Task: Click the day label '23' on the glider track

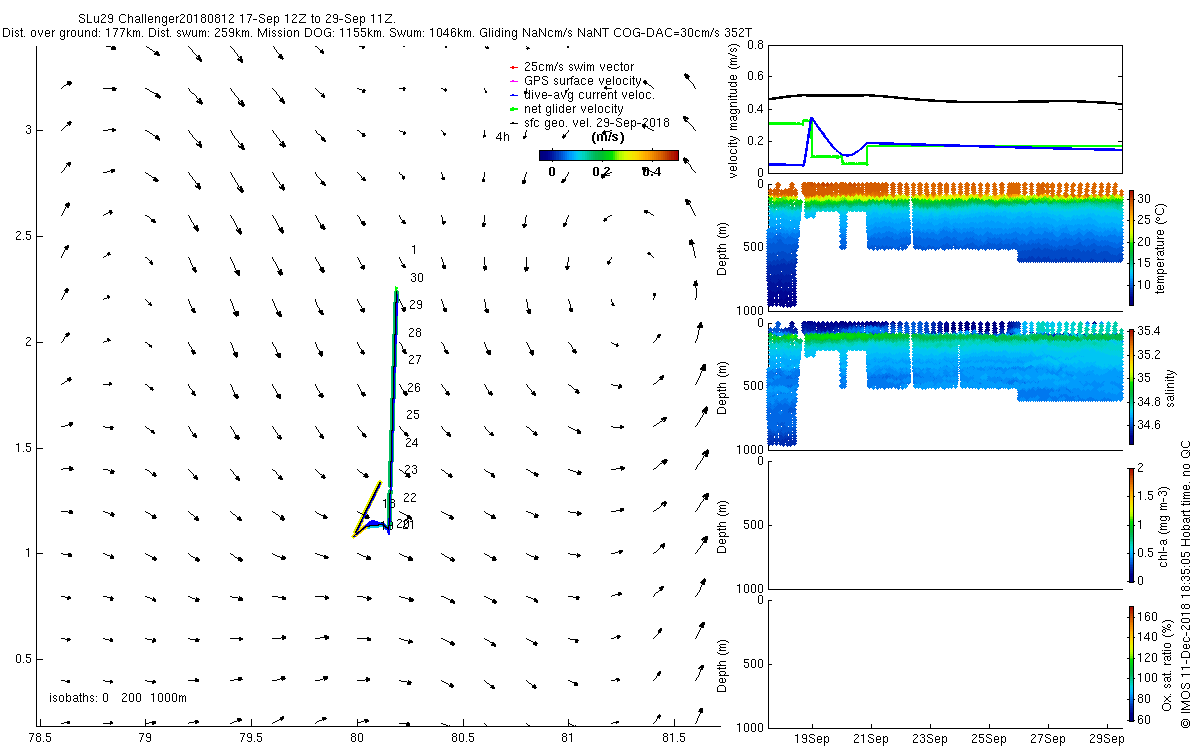Action: tap(411, 470)
